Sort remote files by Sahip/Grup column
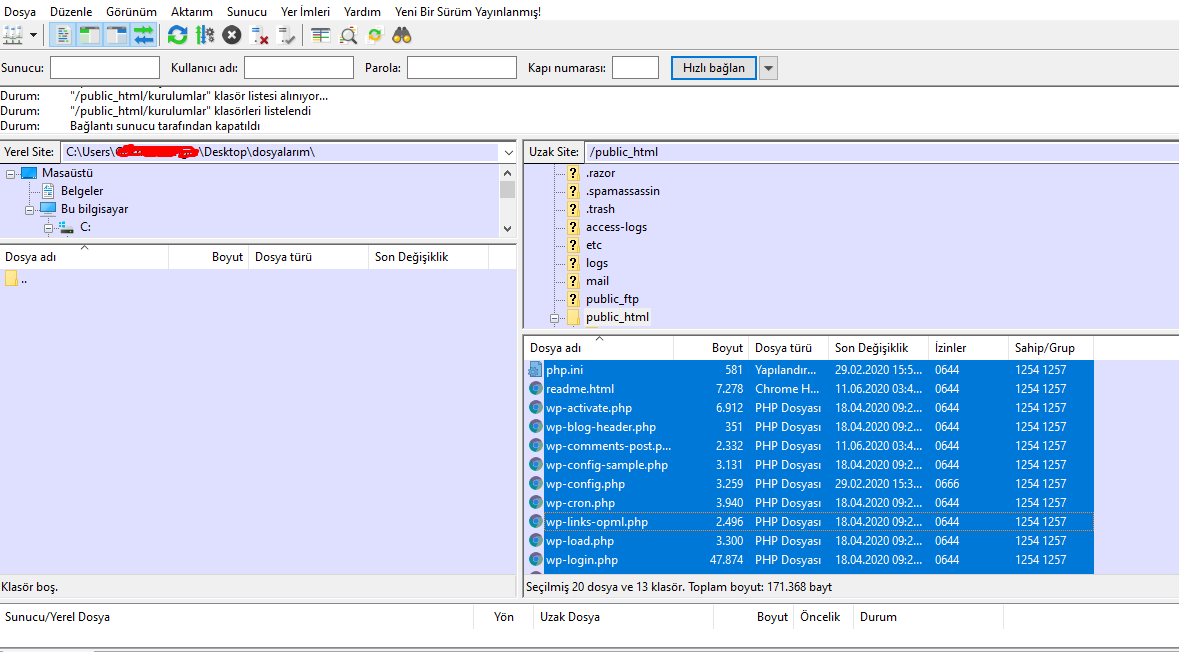Screen dimensions: 1179x652 click(1050, 347)
